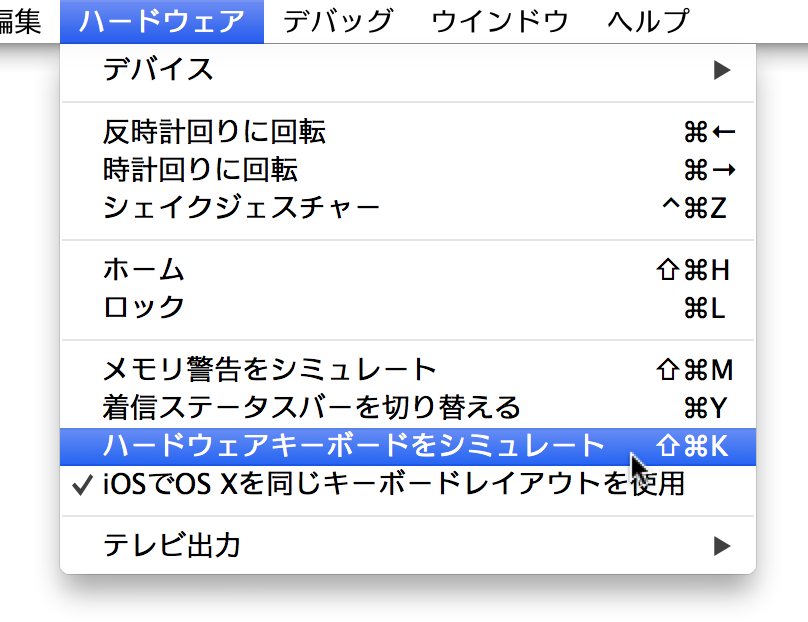Select 着信ステータスバーを切り替える
The width and height of the screenshot is (808, 622).
point(408,408)
